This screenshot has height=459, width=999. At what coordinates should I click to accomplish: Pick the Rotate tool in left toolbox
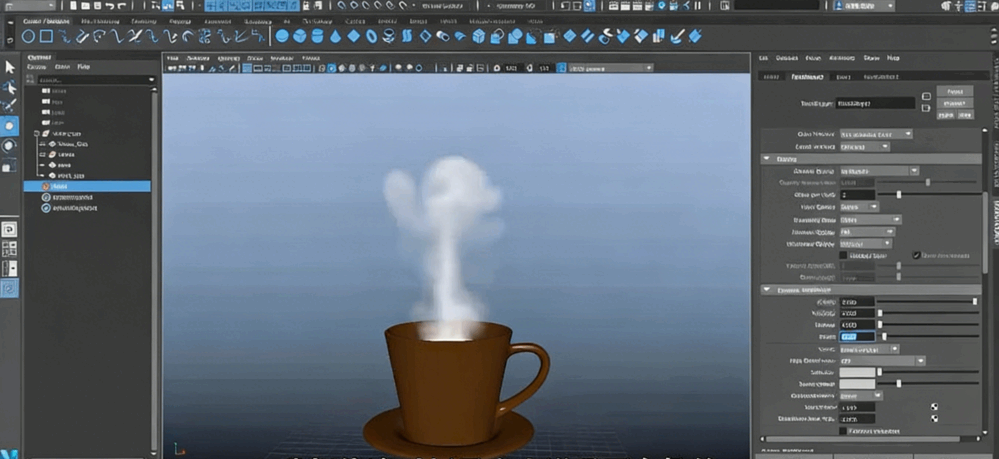click(10, 146)
